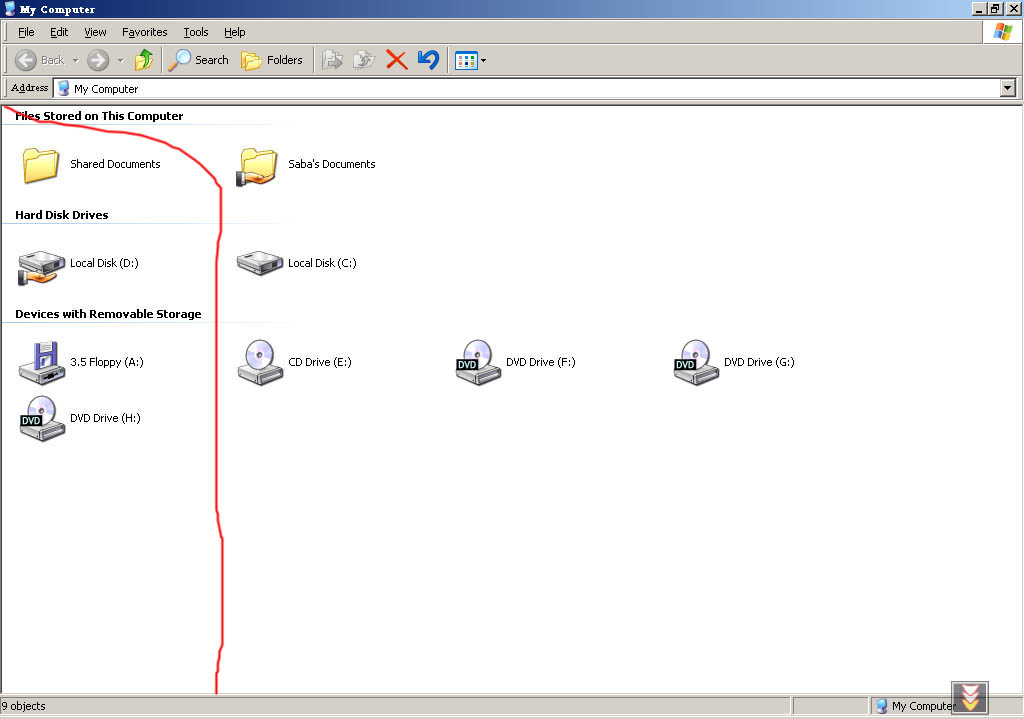The image size is (1024, 719).
Task: Restore down the My Computer window
Action: (995, 9)
